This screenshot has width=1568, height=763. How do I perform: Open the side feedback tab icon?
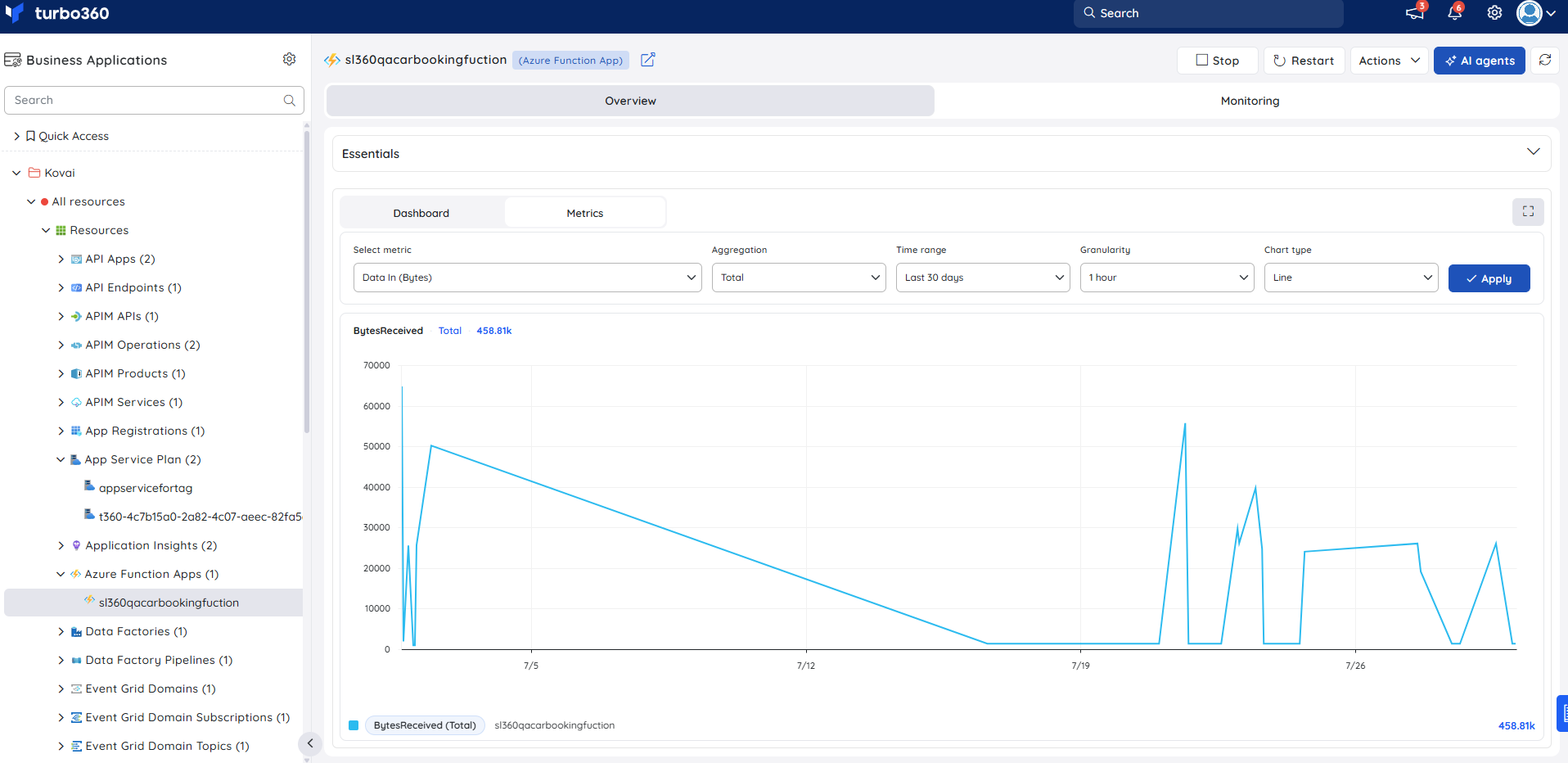click(x=1562, y=713)
